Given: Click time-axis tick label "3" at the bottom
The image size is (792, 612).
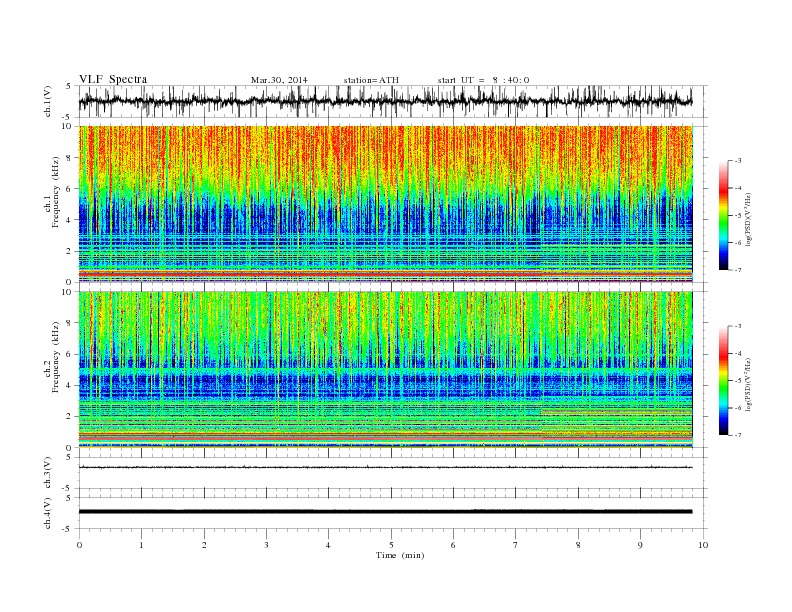Looking at the screenshot, I should tap(266, 545).
